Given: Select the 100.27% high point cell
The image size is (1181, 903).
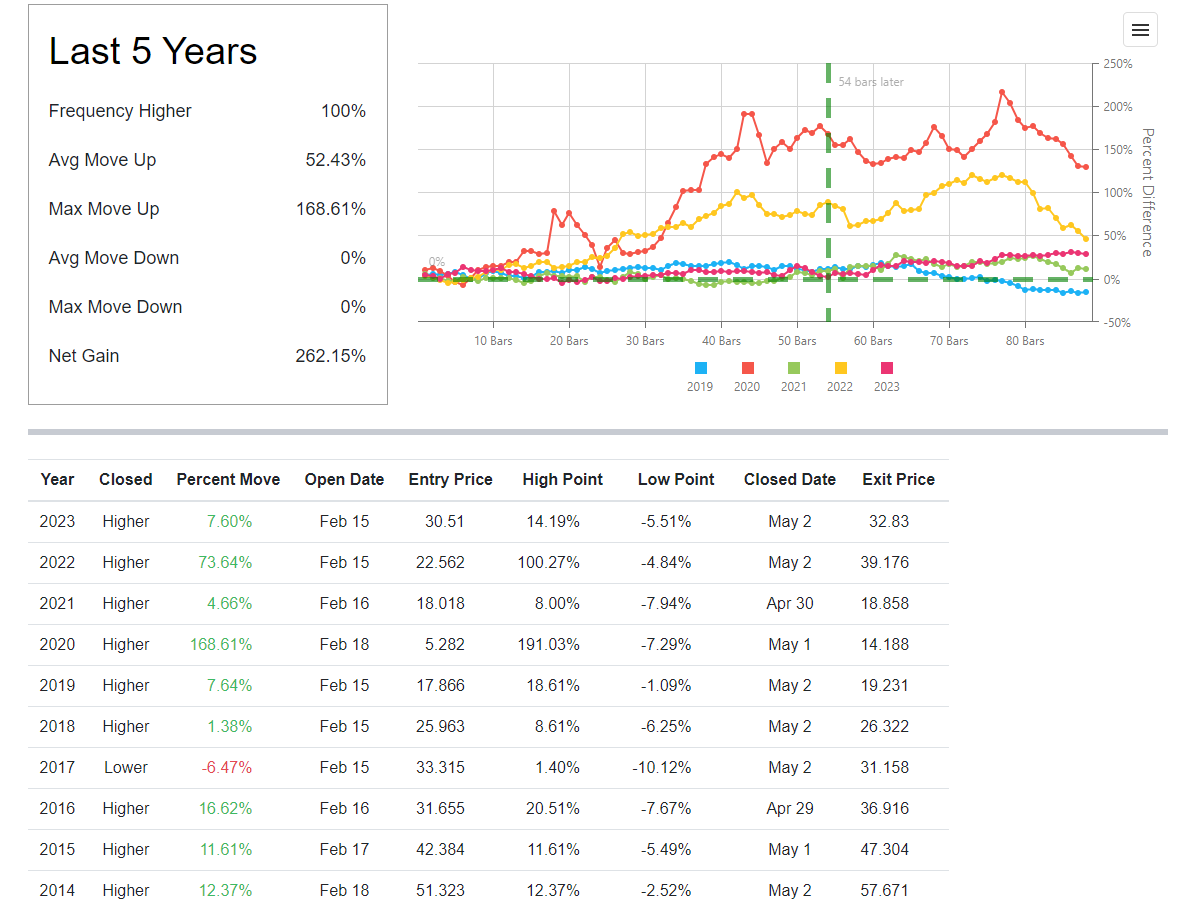Looking at the screenshot, I should coord(548,563).
